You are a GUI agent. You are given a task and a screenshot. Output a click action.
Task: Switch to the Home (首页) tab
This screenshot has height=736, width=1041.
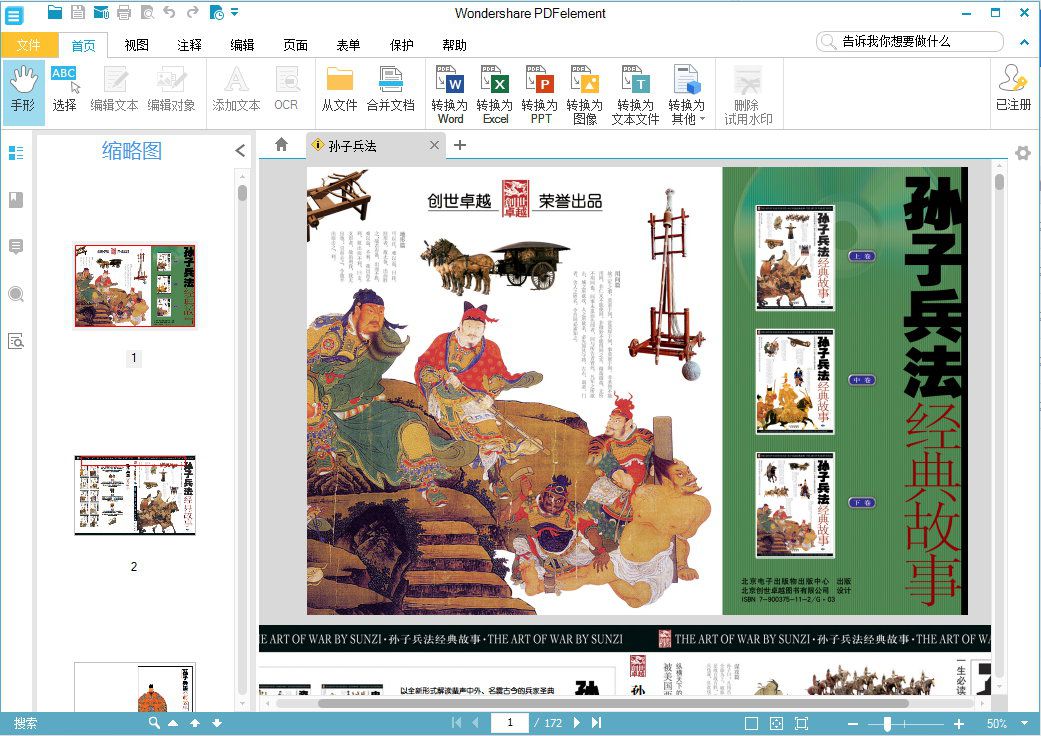(x=84, y=45)
